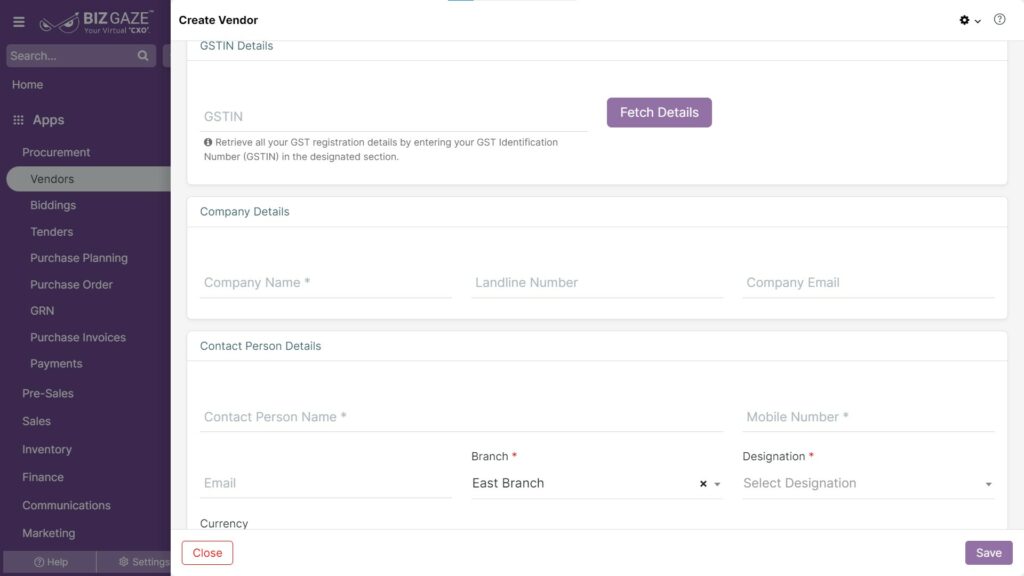The image size is (1024, 576).
Task: Open the hamburger menu icon
Action: click(19, 22)
